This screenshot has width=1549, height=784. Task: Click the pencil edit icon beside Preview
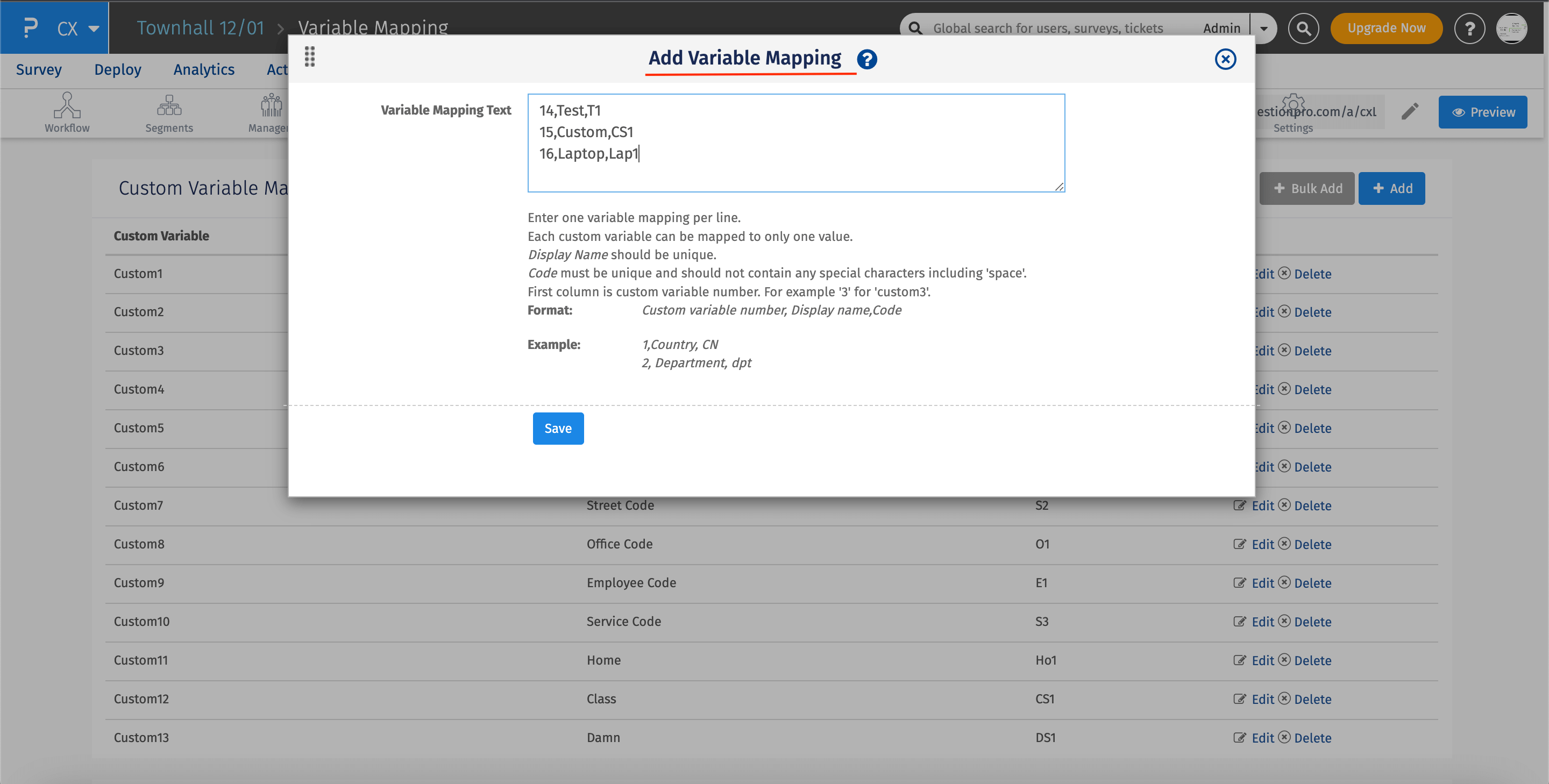tap(1411, 111)
